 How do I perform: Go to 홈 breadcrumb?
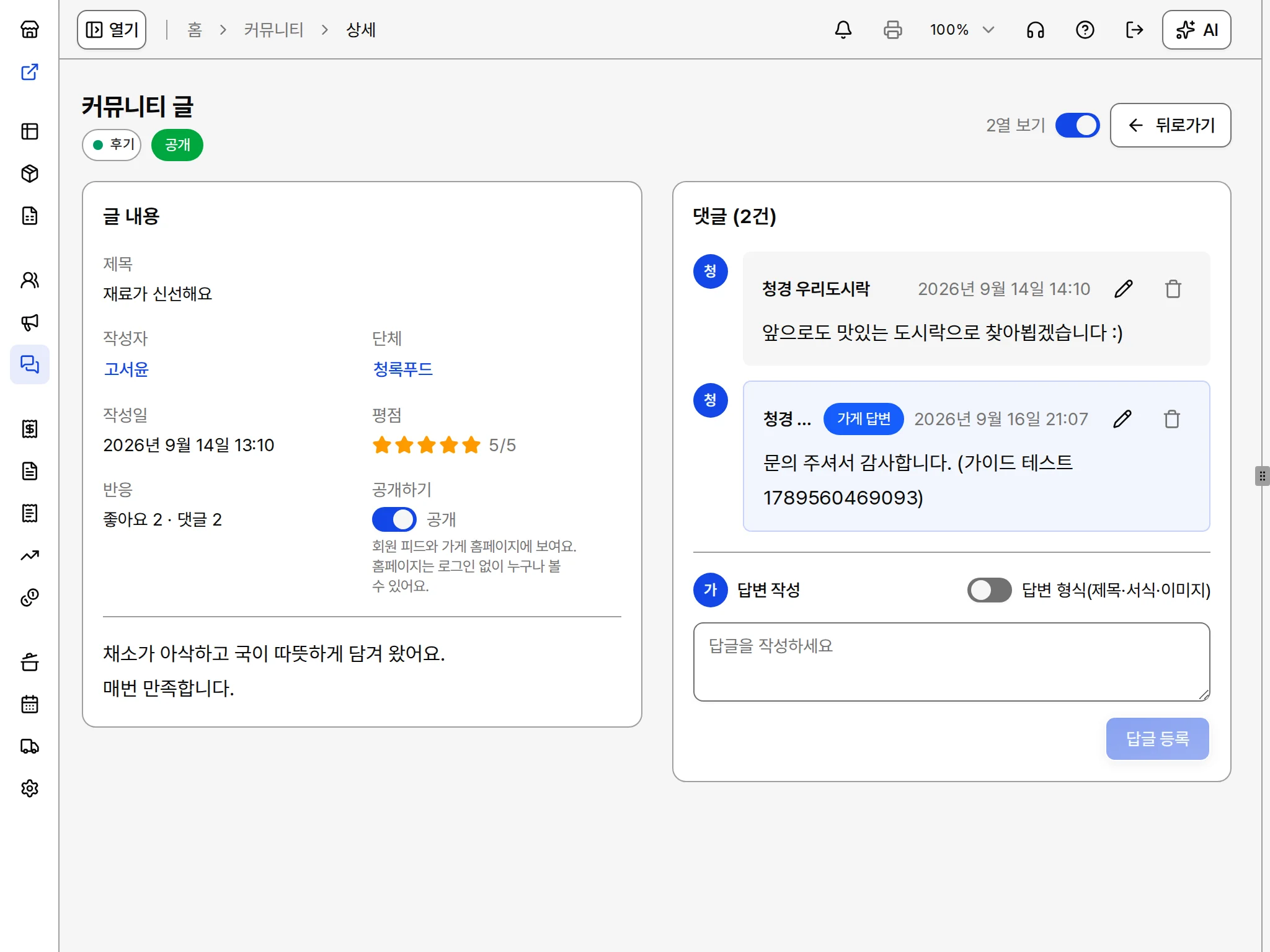pyautogui.click(x=195, y=30)
